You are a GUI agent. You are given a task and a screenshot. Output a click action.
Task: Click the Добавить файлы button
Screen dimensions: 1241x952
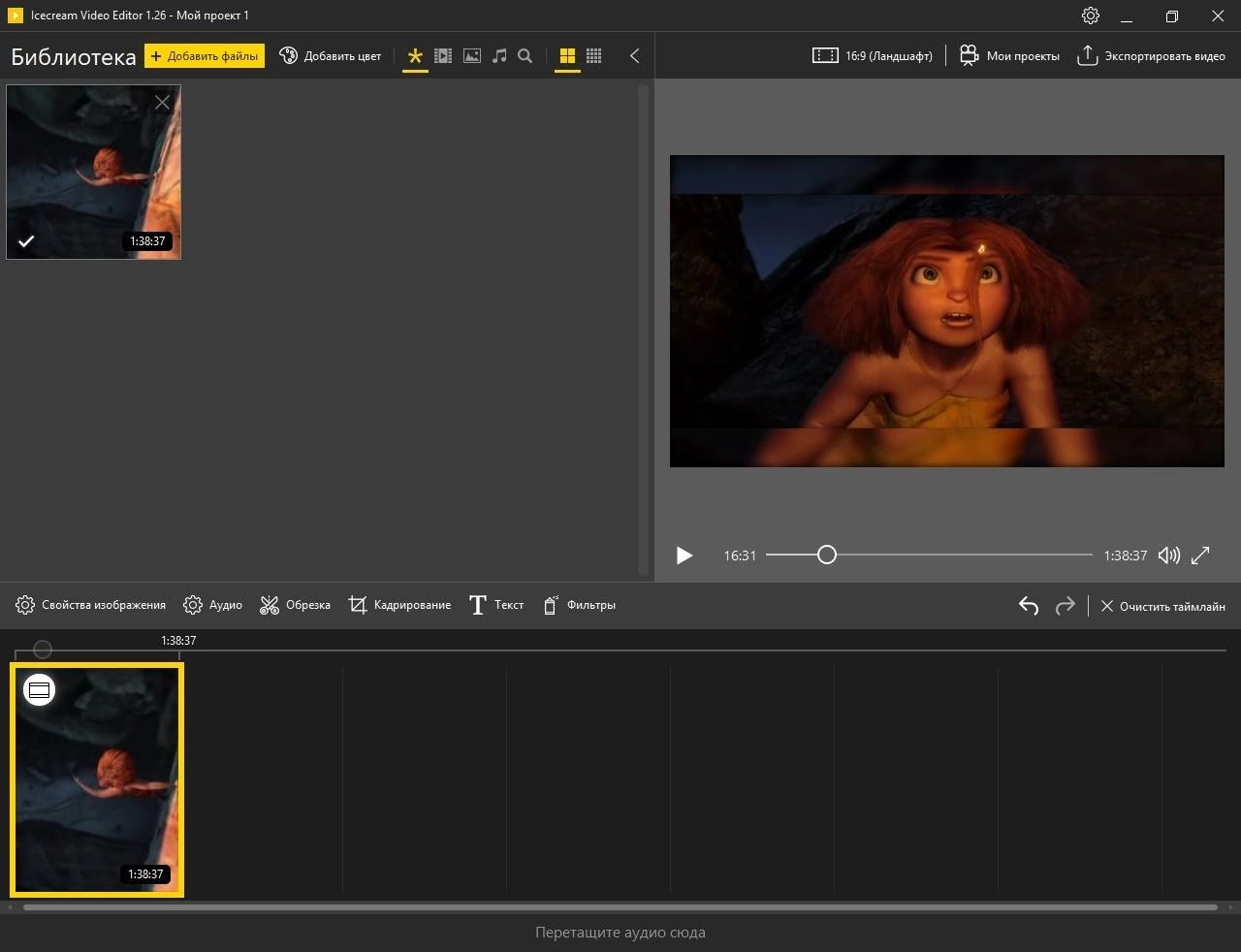[x=205, y=56]
